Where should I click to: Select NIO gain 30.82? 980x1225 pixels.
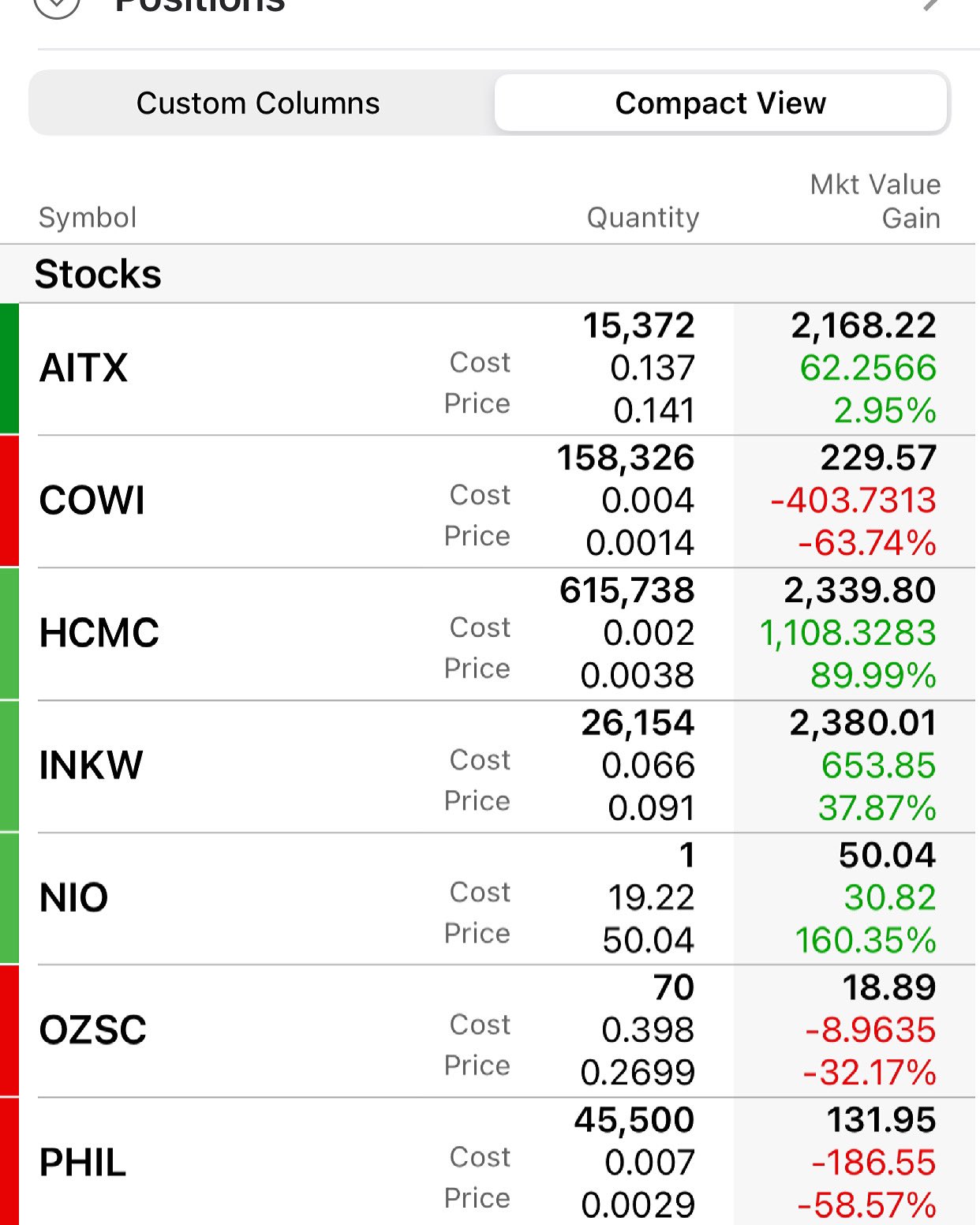[x=889, y=897]
